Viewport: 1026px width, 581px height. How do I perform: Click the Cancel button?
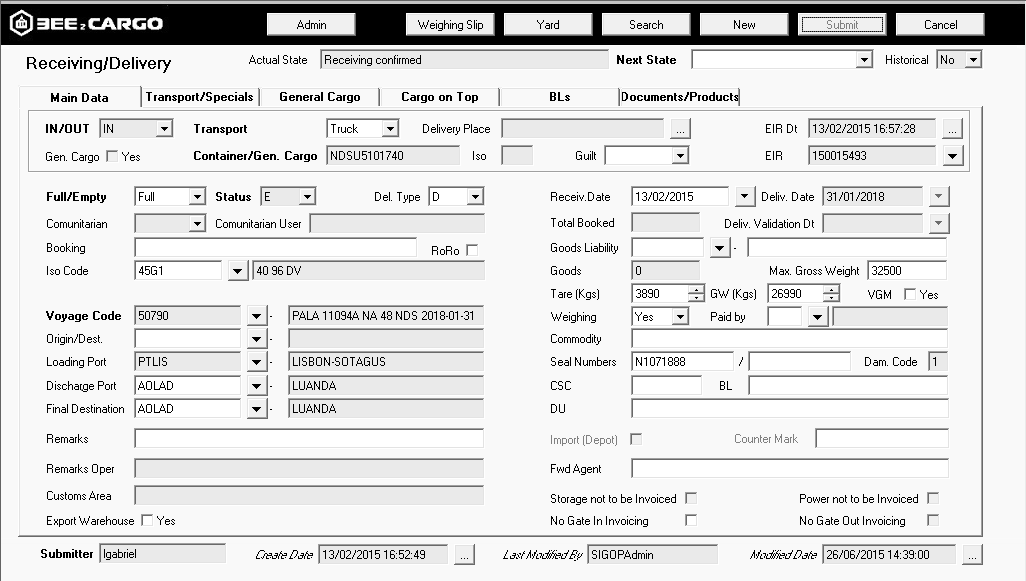pyautogui.click(x=940, y=25)
